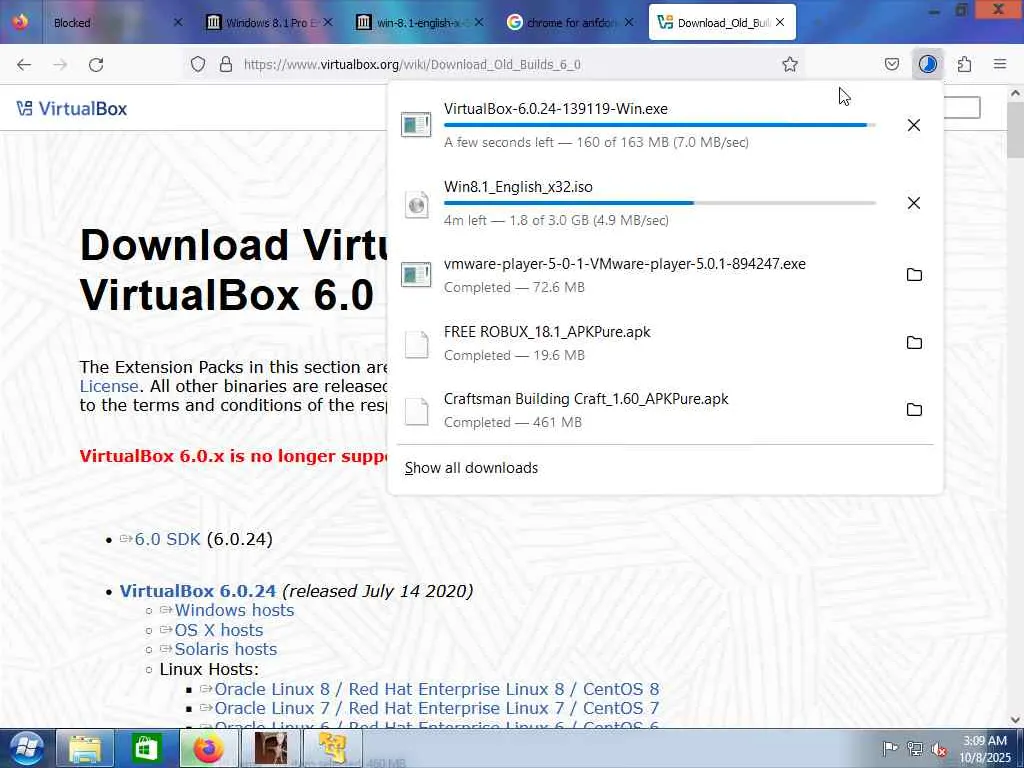Click the page vertical scrollbar thumb
The width and height of the screenshot is (1024, 768).
[x=1015, y=129]
